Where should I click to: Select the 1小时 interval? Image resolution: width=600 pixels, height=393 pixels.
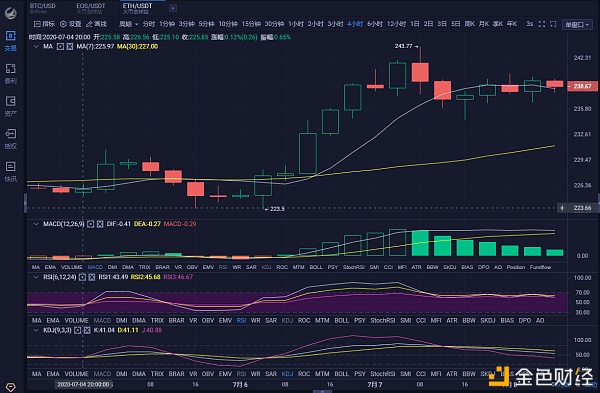coord(296,24)
